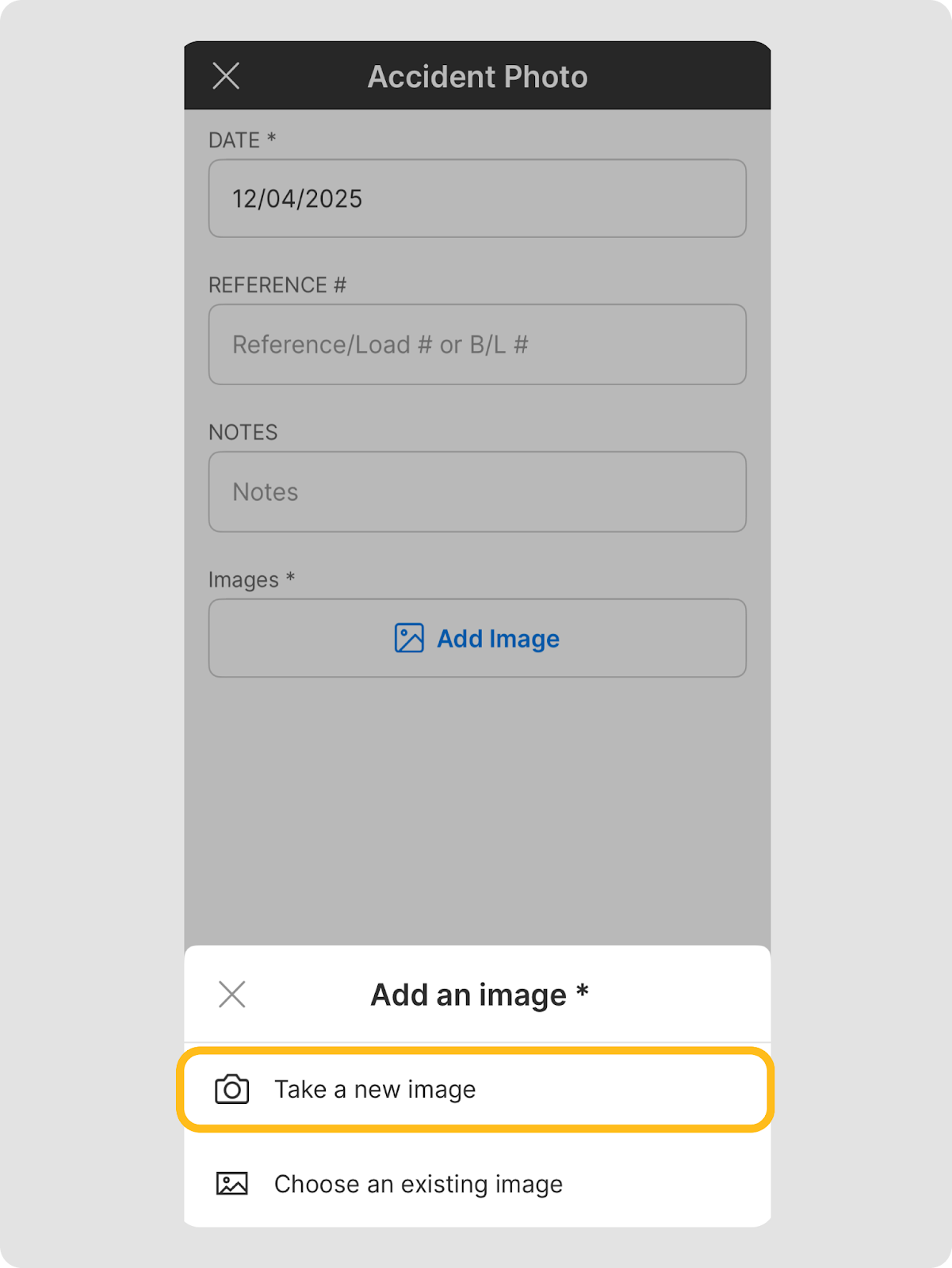This screenshot has width=952, height=1268.
Task: Click the DATE field label
Action: click(234, 140)
